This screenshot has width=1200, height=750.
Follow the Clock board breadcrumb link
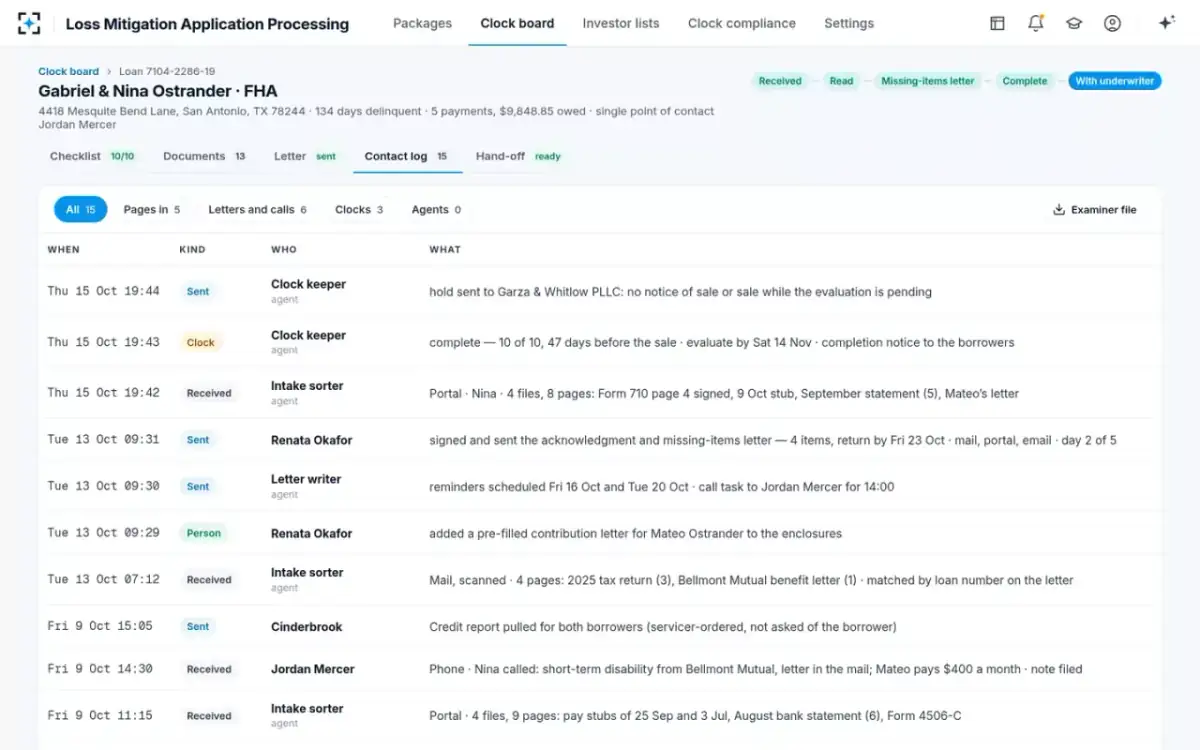click(68, 71)
